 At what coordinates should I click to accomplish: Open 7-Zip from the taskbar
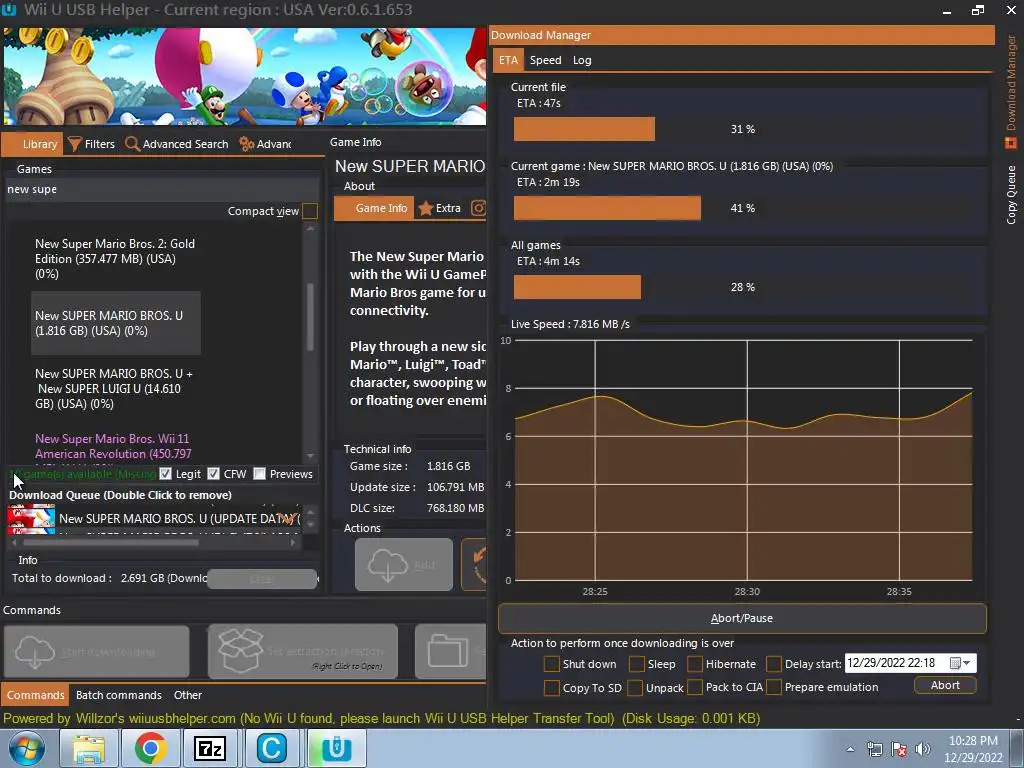point(210,748)
